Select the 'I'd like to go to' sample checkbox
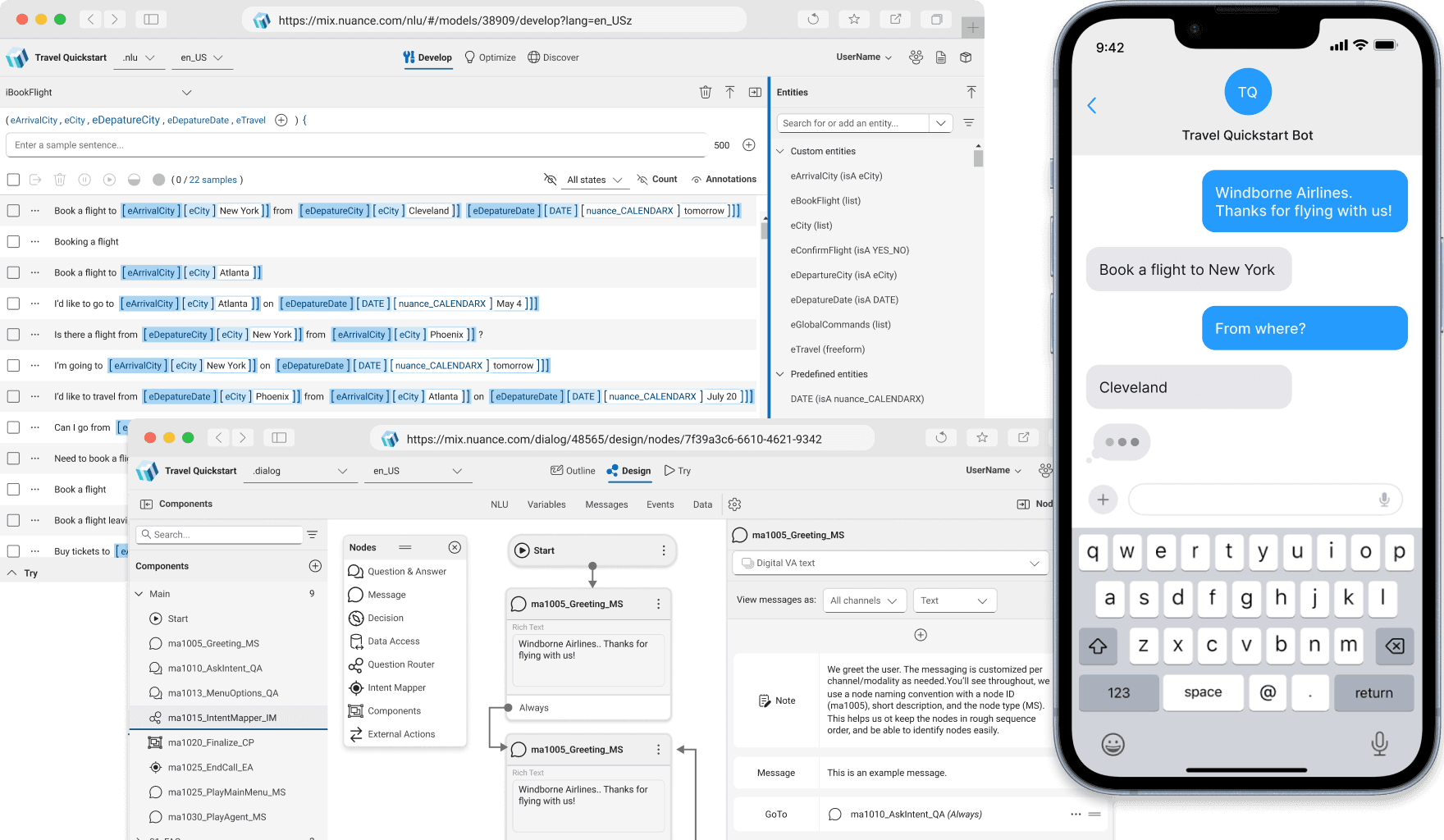This screenshot has height=840, width=1444. tap(13, 304)
